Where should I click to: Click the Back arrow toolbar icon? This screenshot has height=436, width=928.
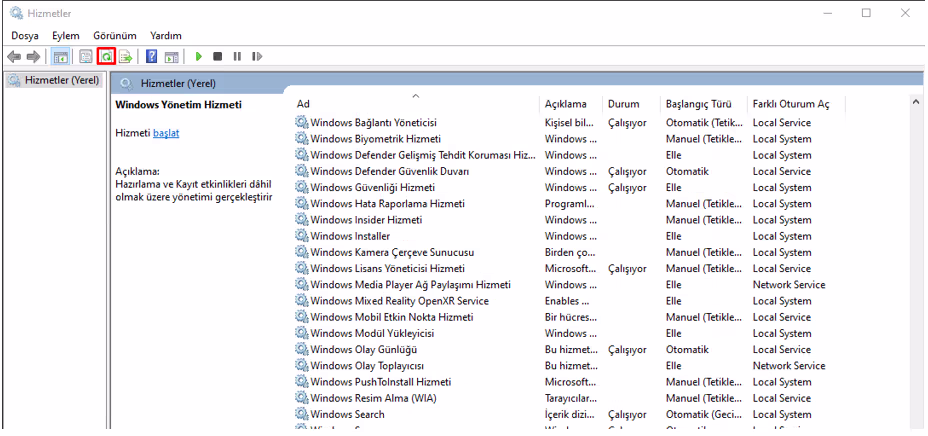click(x=14, y=57)
